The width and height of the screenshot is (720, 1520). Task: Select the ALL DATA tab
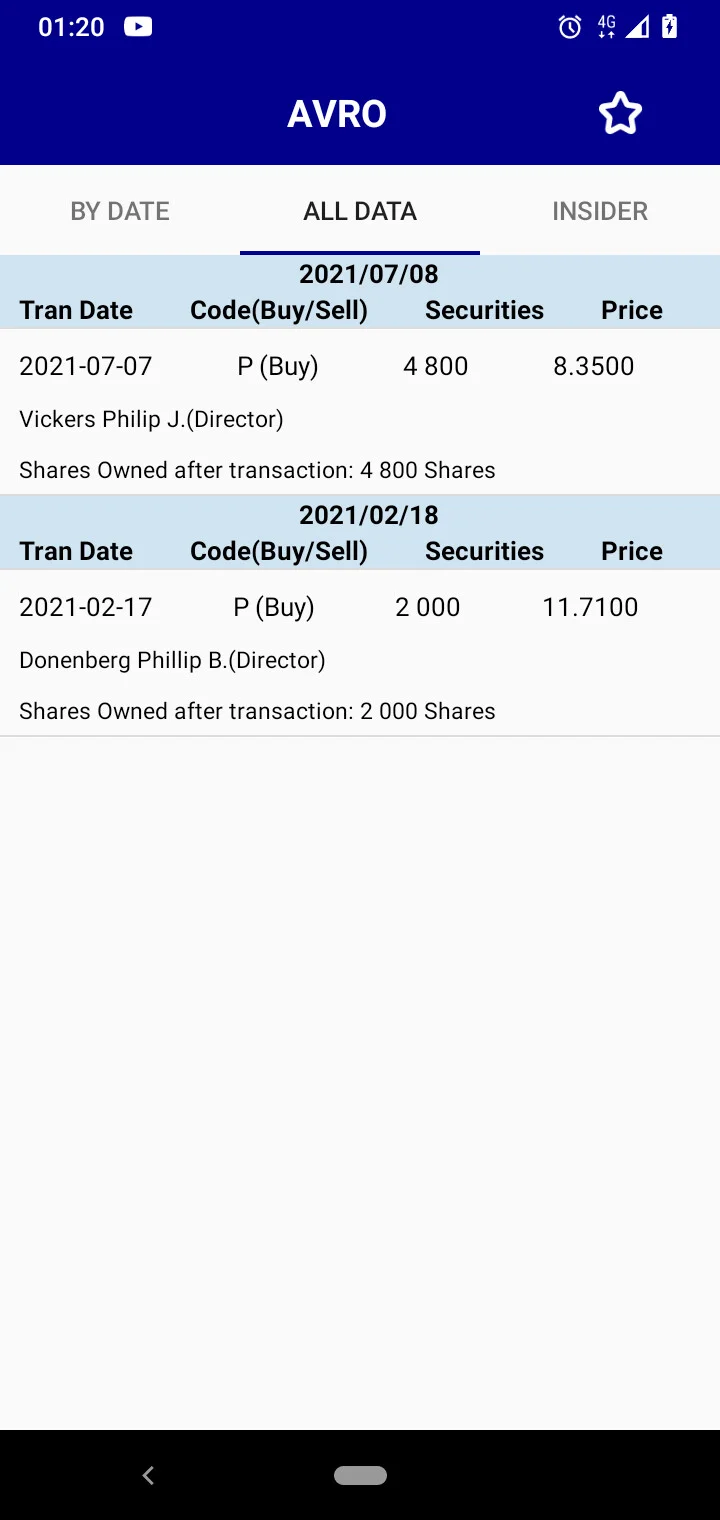[360, 211]
